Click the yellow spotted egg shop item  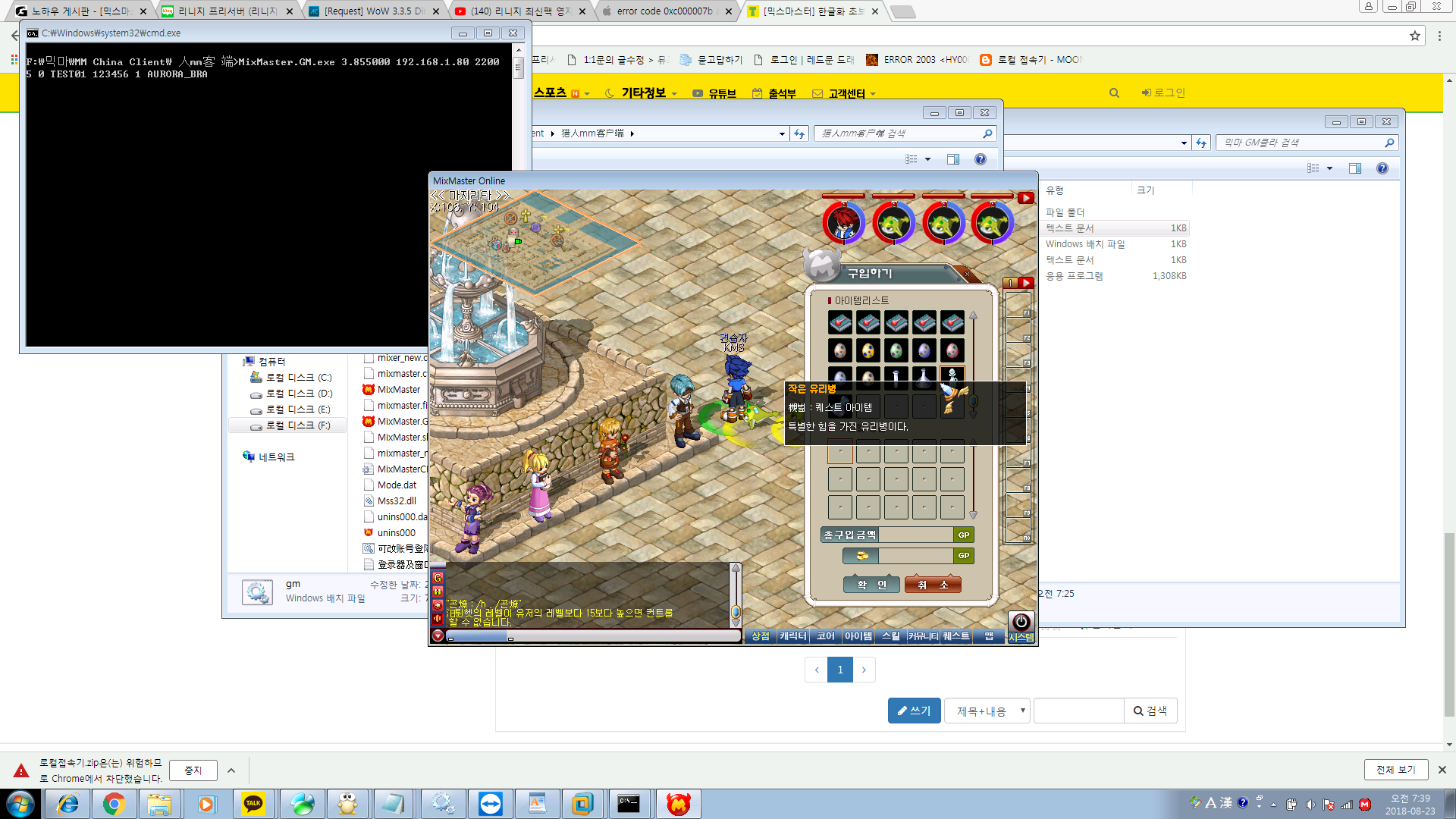click(868, 350)
